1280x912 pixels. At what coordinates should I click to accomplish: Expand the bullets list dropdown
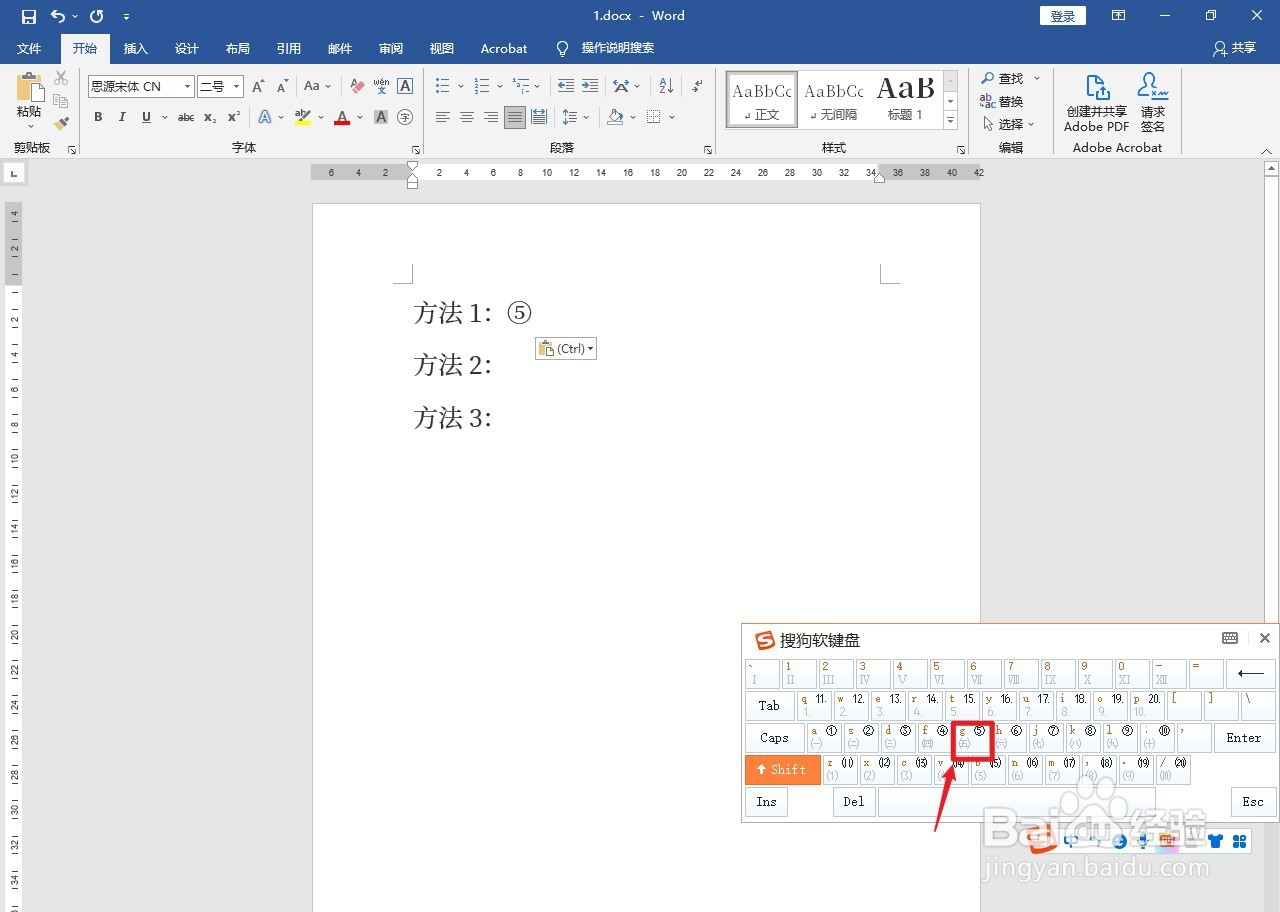point(461,87)
